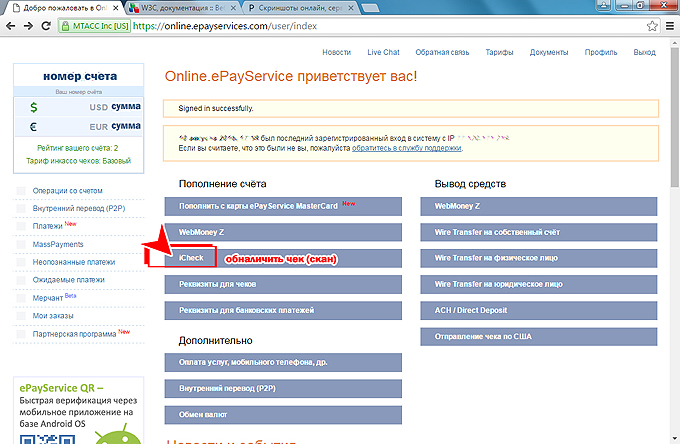Click the vertical page scrollbar thumb

[x=674, y=118]
